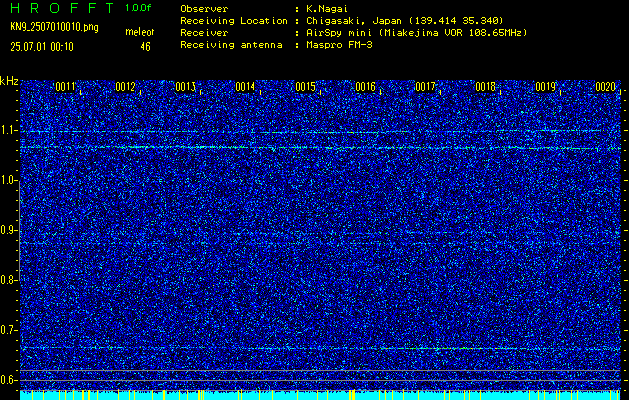Click the kHz axis unit label
This screenshot has height=400, width=629.
coord(9,81)
